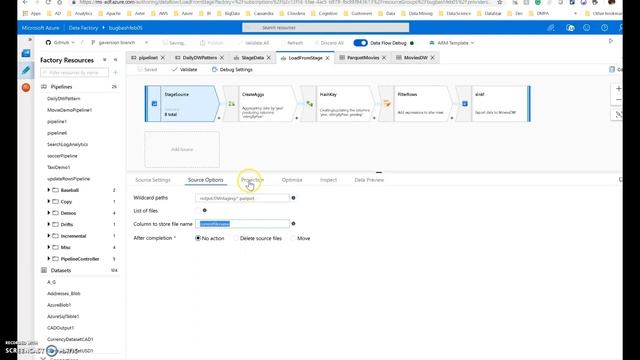Image resolution: width=640 pixels, height=360 pixels.
Task: Click the StageSource source icon
Action: (154, 104)
